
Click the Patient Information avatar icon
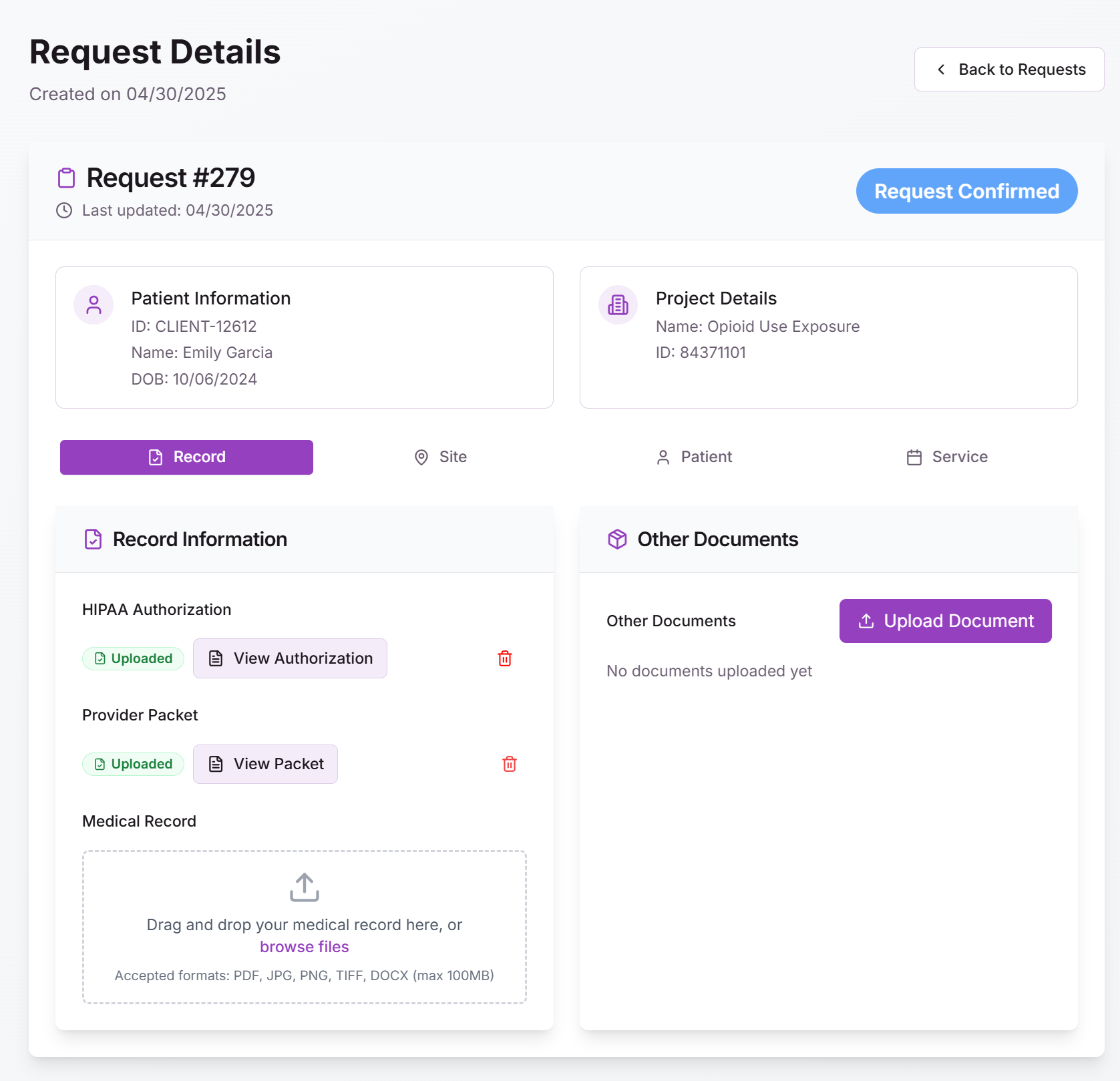94,305
